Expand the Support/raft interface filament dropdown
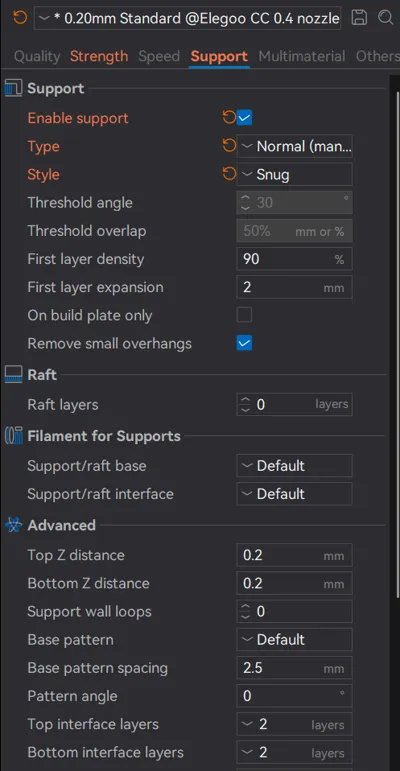The width and height of the screenshot is (400, 771). pos(294,494)
